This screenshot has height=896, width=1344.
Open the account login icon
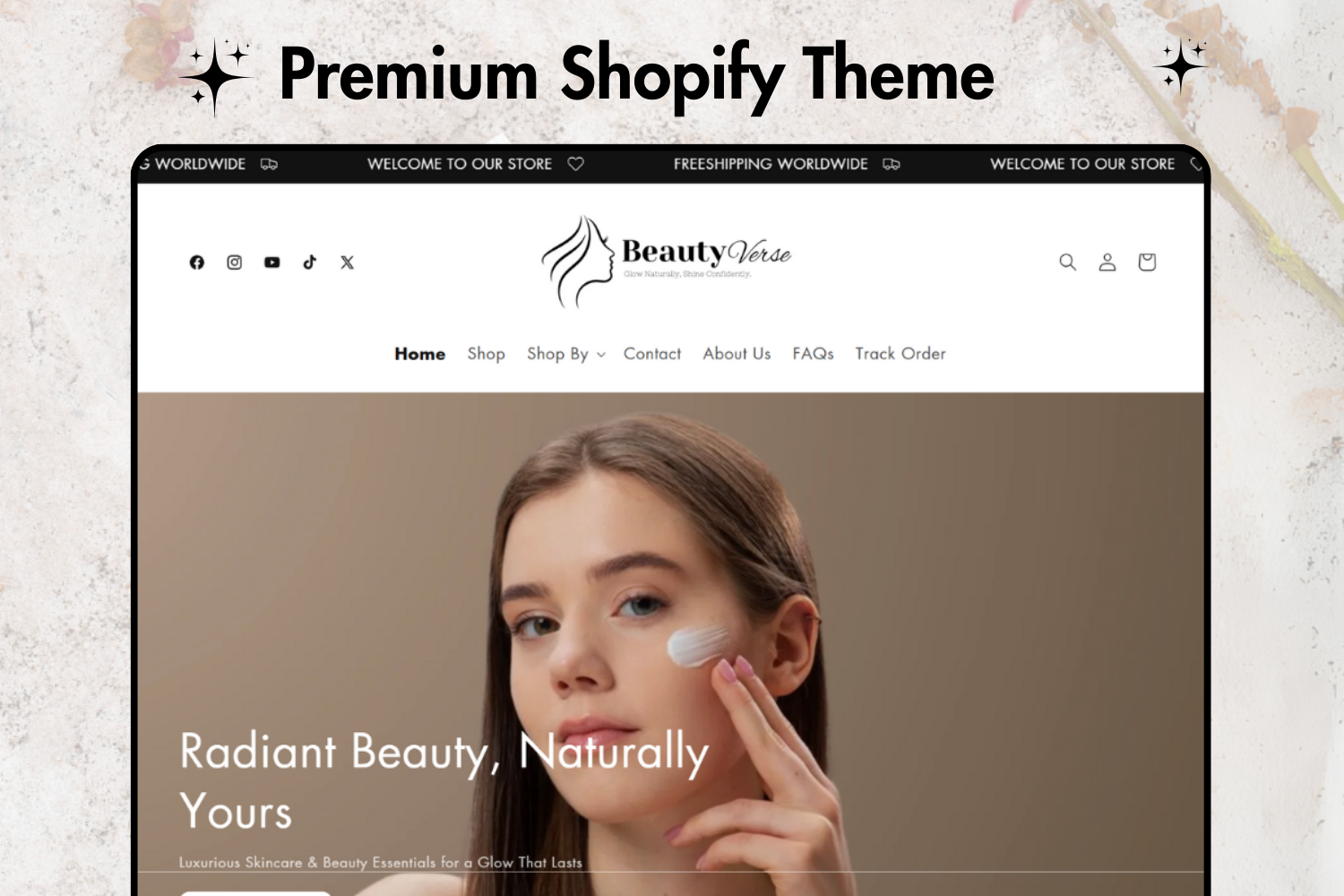pos(1107,262)
